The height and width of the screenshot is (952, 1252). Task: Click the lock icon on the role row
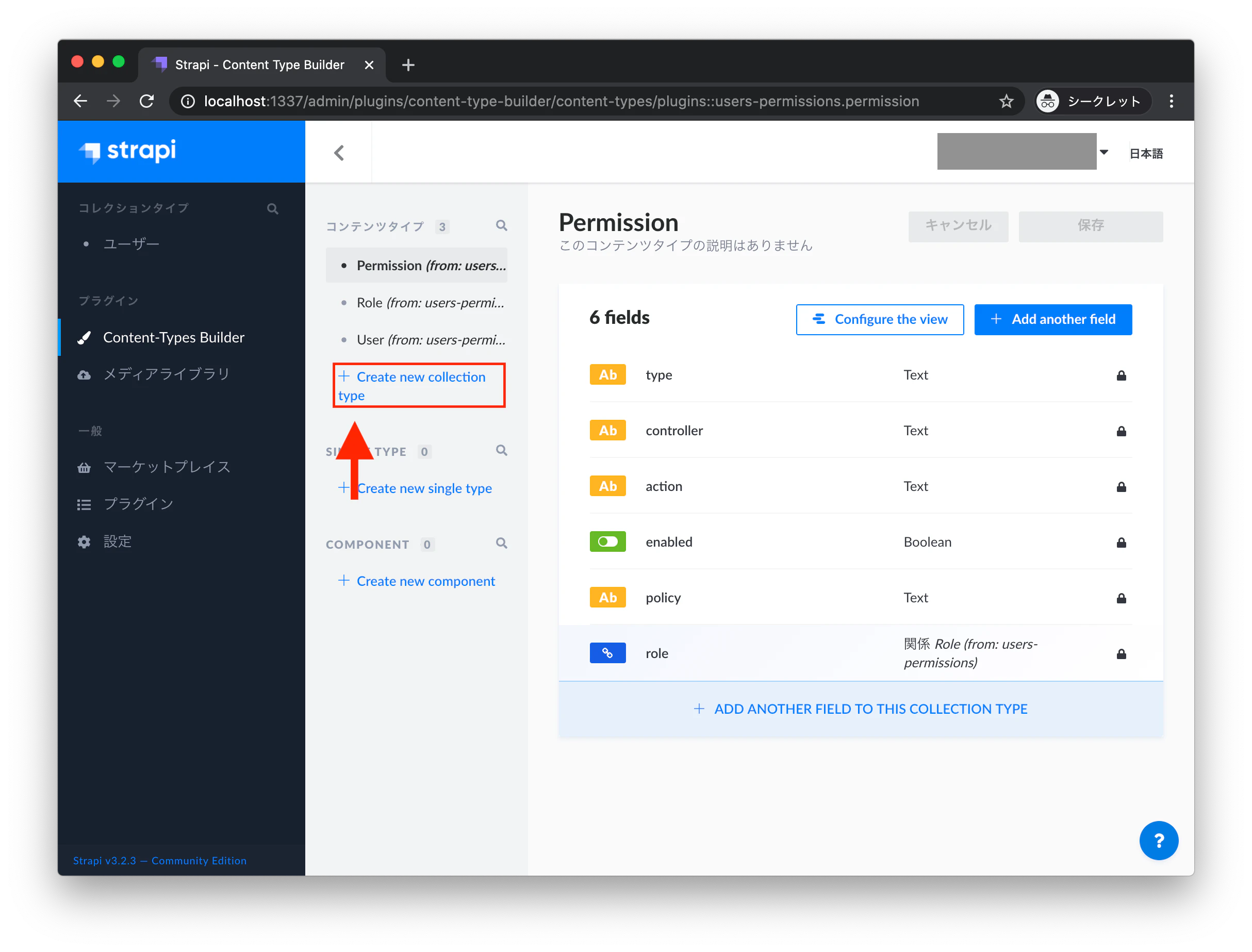[x=1121, y=654]
